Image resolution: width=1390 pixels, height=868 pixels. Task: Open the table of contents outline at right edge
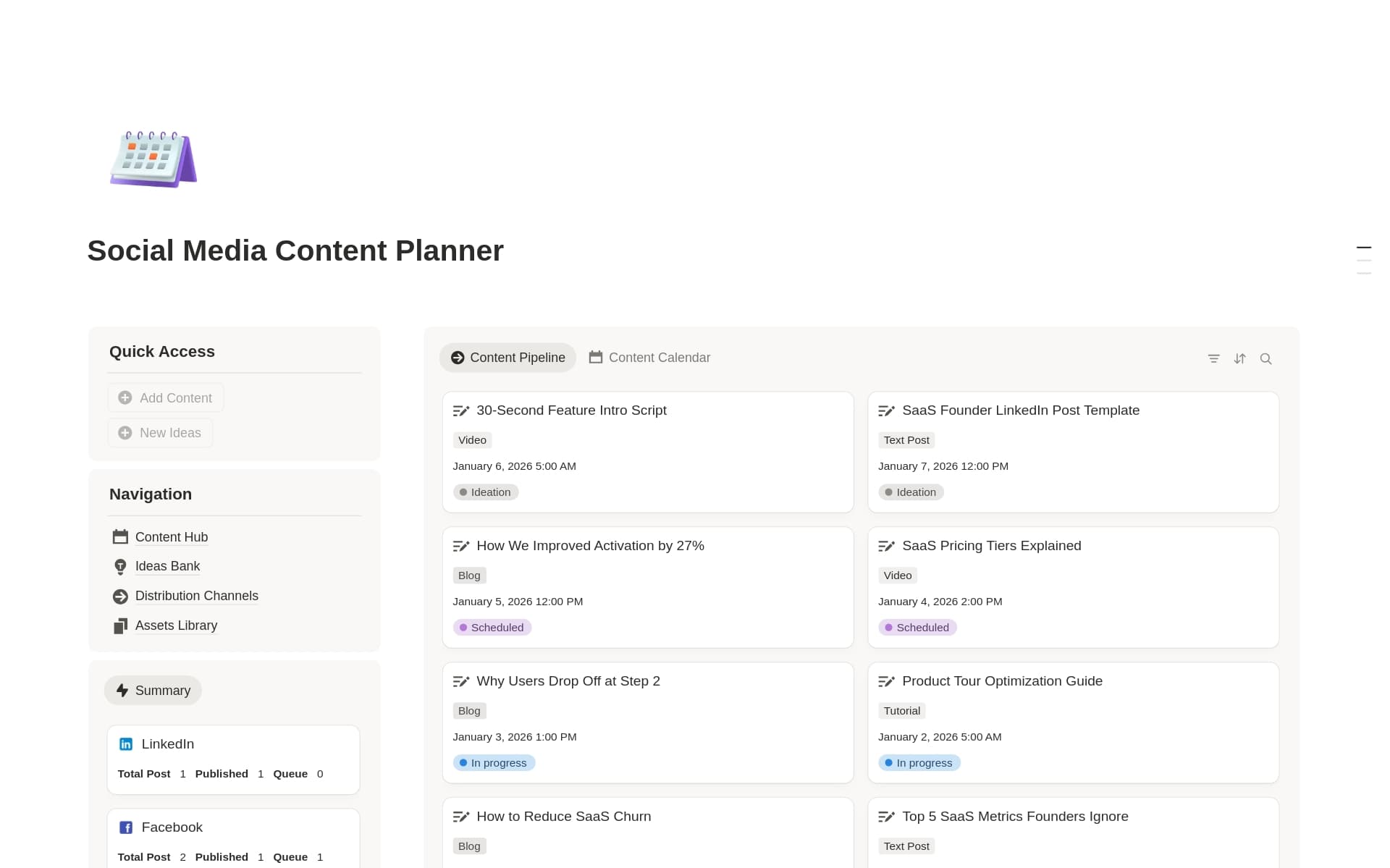point(1364,261)
